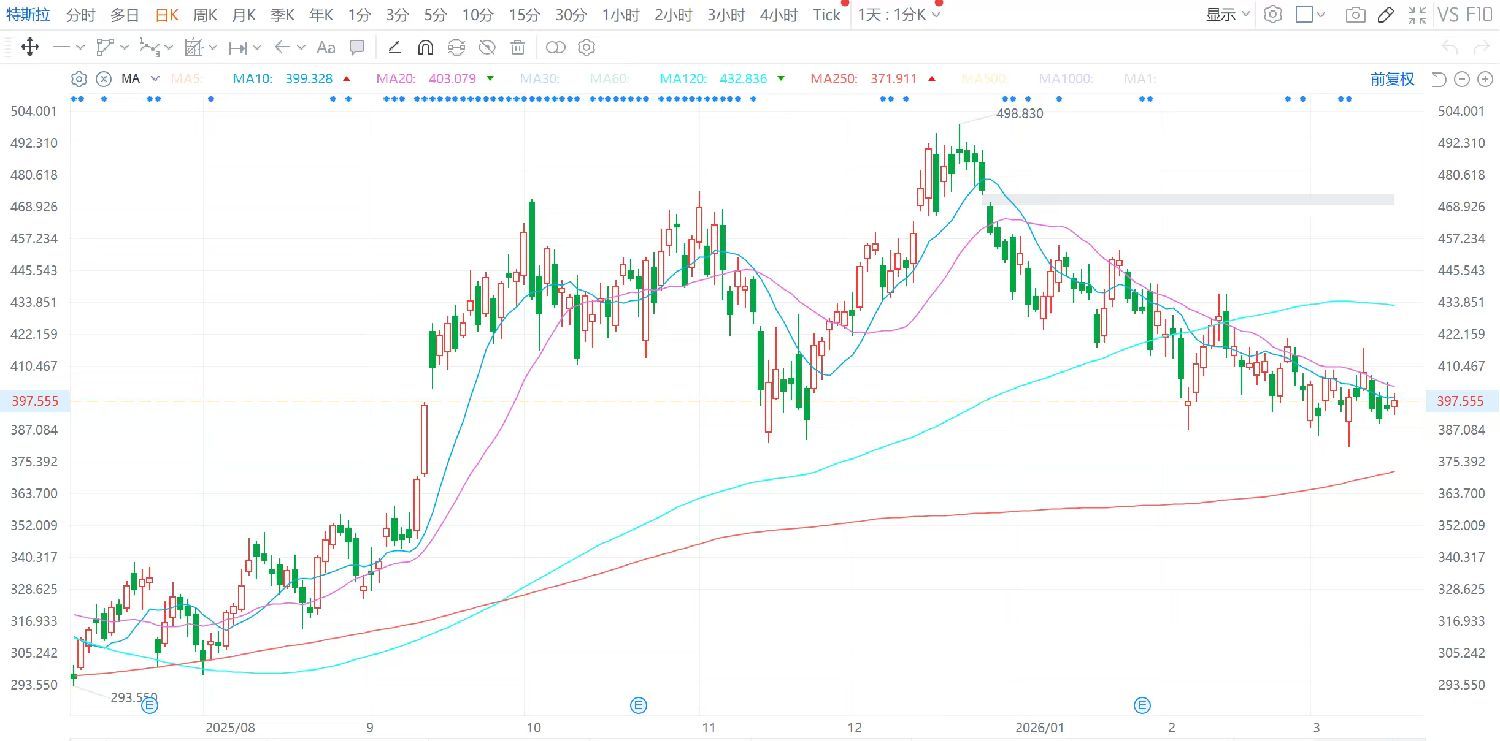Click the Aa text annotation tool
Image resolution: width=1500 pixels, height=741 pixels.
(326, 47)
